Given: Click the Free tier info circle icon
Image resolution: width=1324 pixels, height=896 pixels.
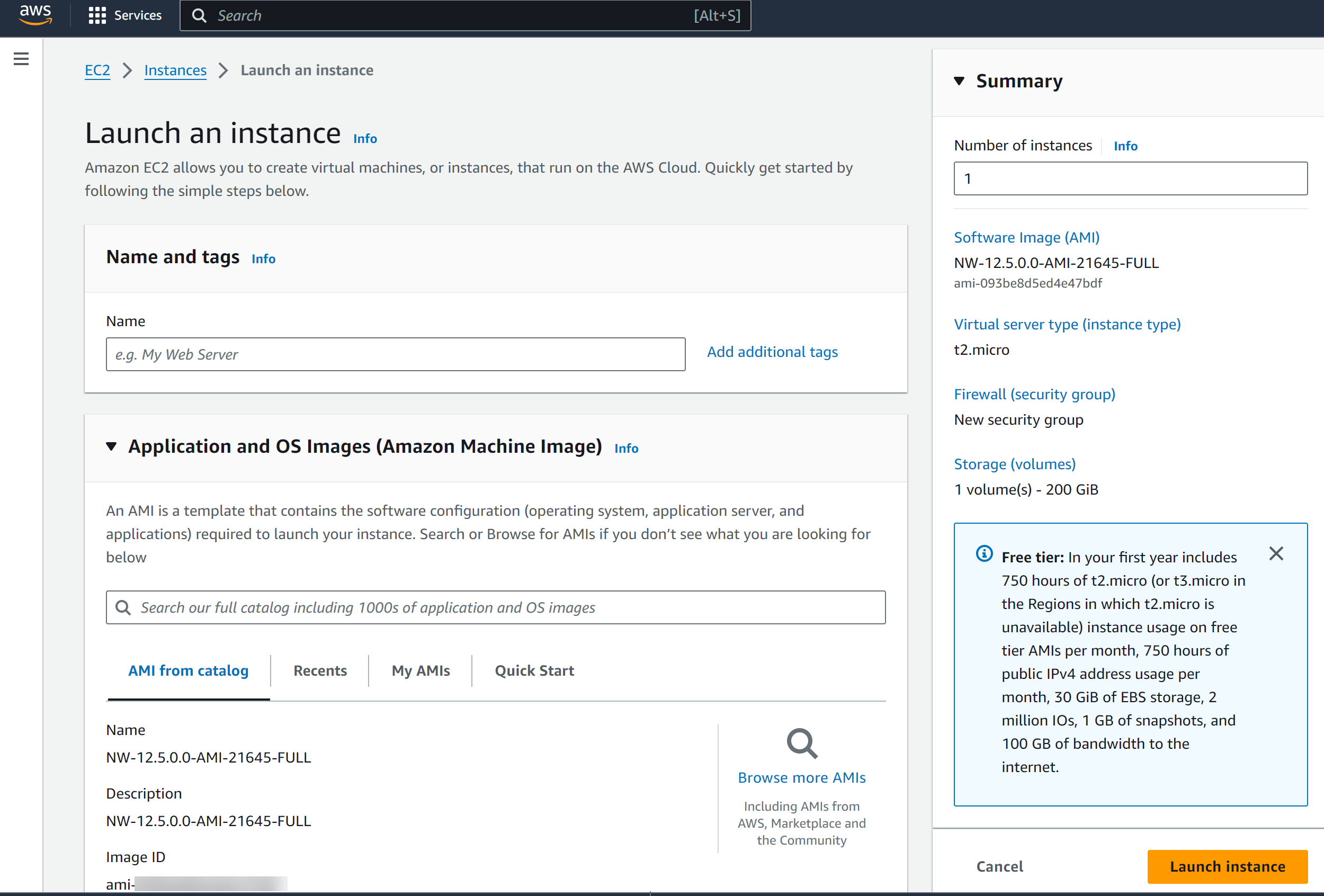Looking at the screenshot, I should point(984,554).
